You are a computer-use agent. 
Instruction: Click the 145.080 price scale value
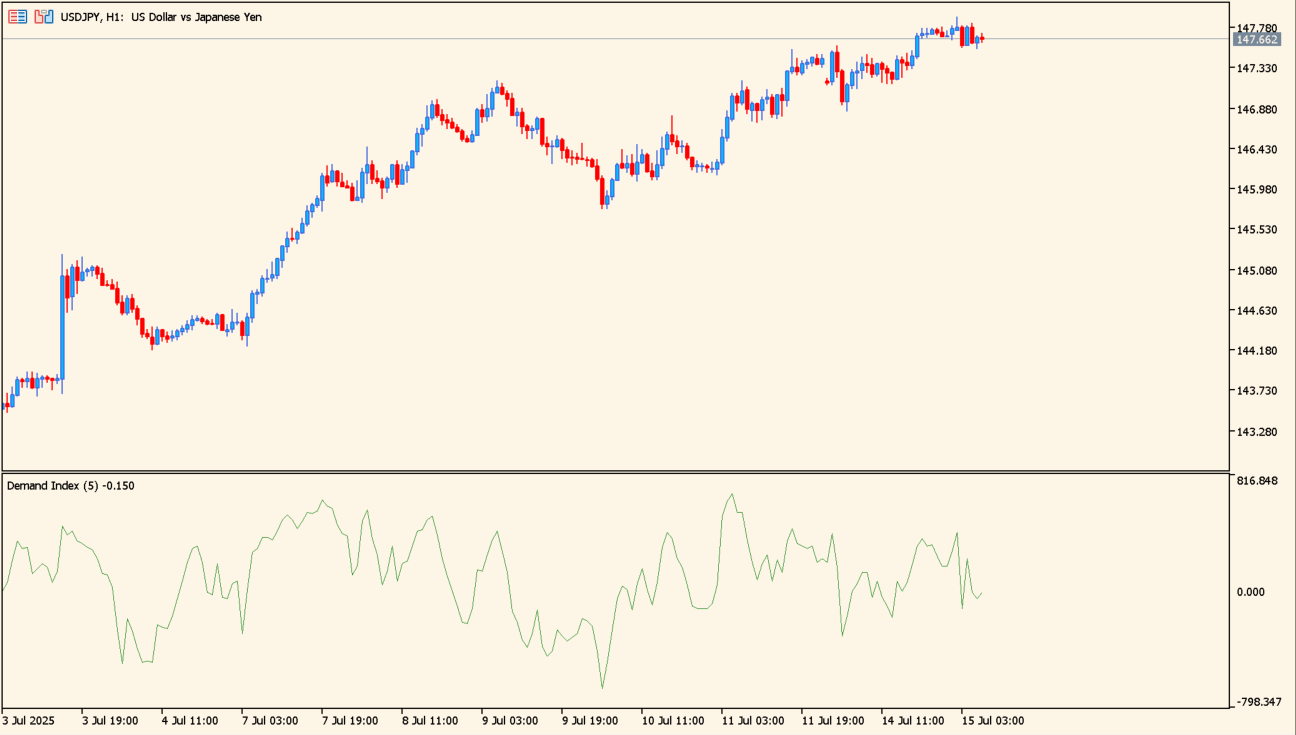coord(1257,271)
